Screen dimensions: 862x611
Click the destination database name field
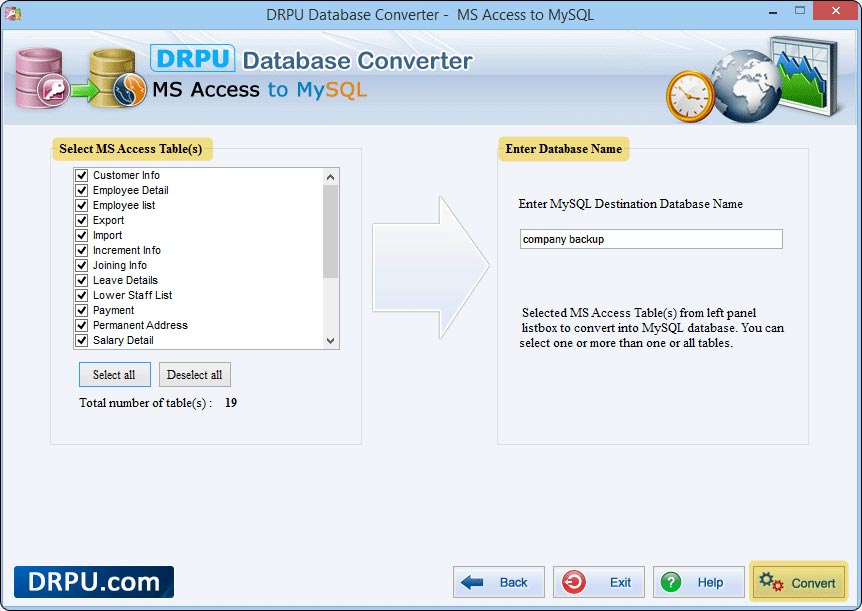651,239
